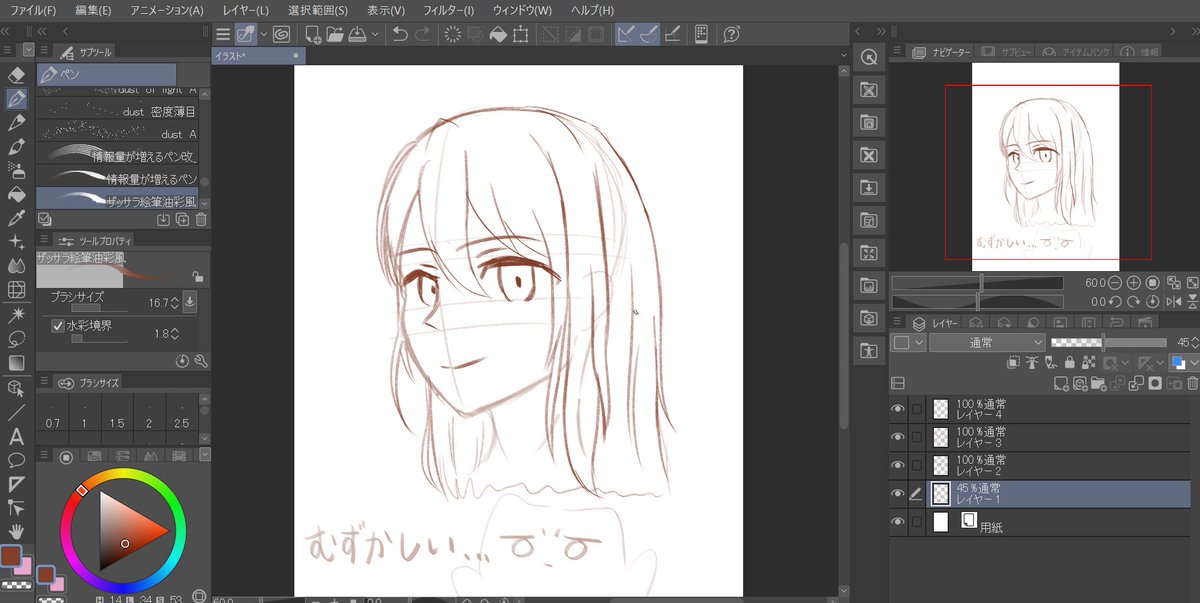
Task: Pick brush size preset 0.7
Action: coord(53,417)
